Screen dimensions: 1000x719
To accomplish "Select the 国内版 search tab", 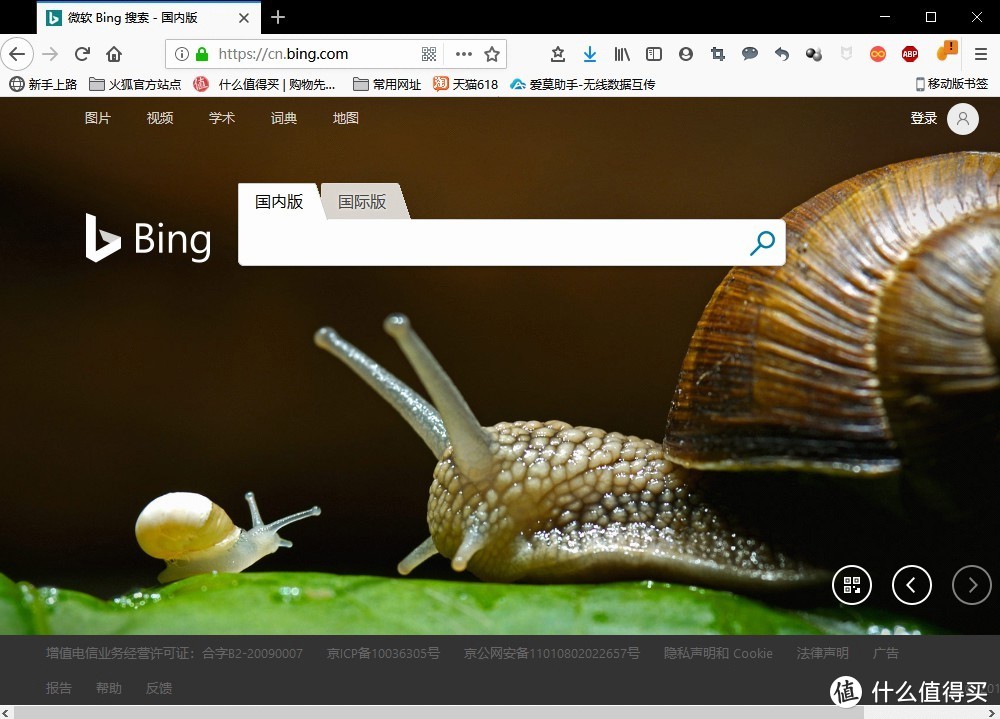I will point(279,202).
